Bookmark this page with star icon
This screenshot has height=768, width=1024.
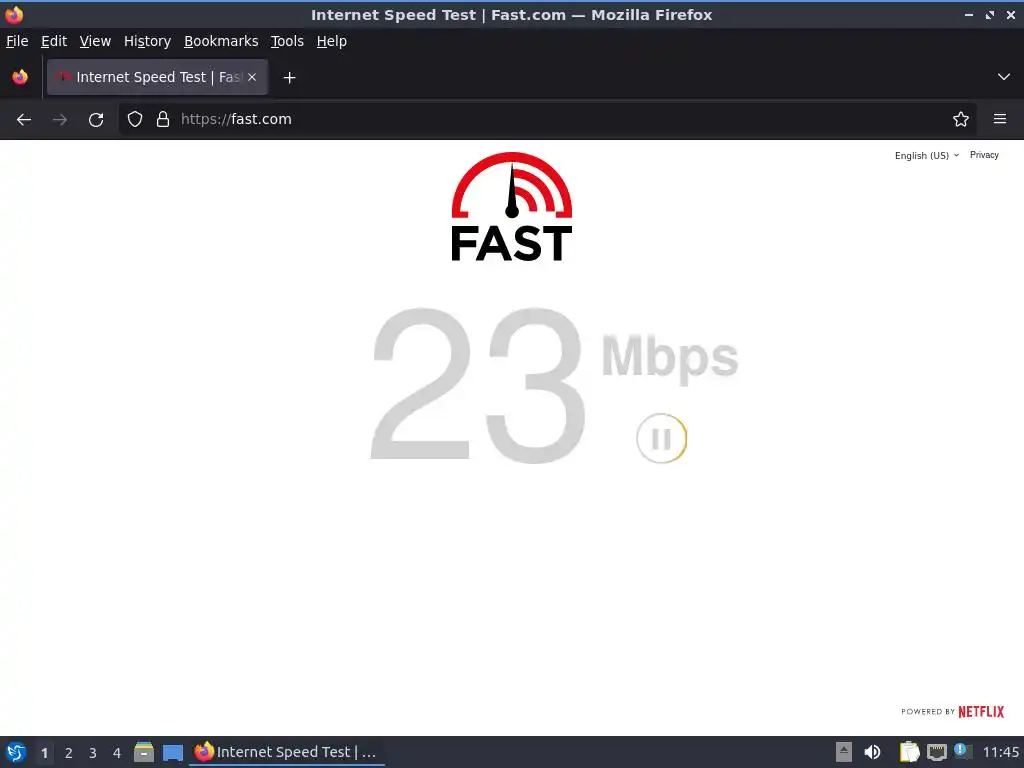[x=961, y=120]
